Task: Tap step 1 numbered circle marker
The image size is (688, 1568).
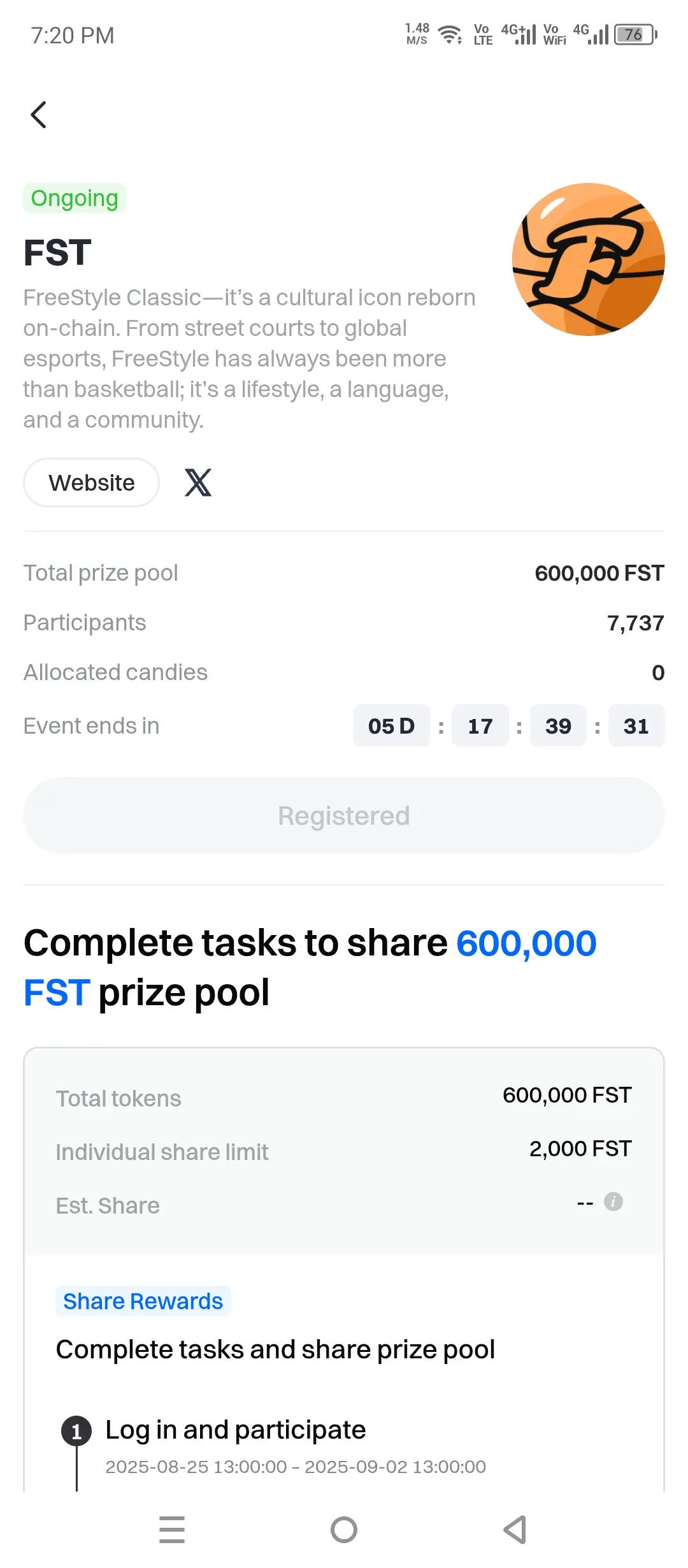Action: click(76, 1432)
